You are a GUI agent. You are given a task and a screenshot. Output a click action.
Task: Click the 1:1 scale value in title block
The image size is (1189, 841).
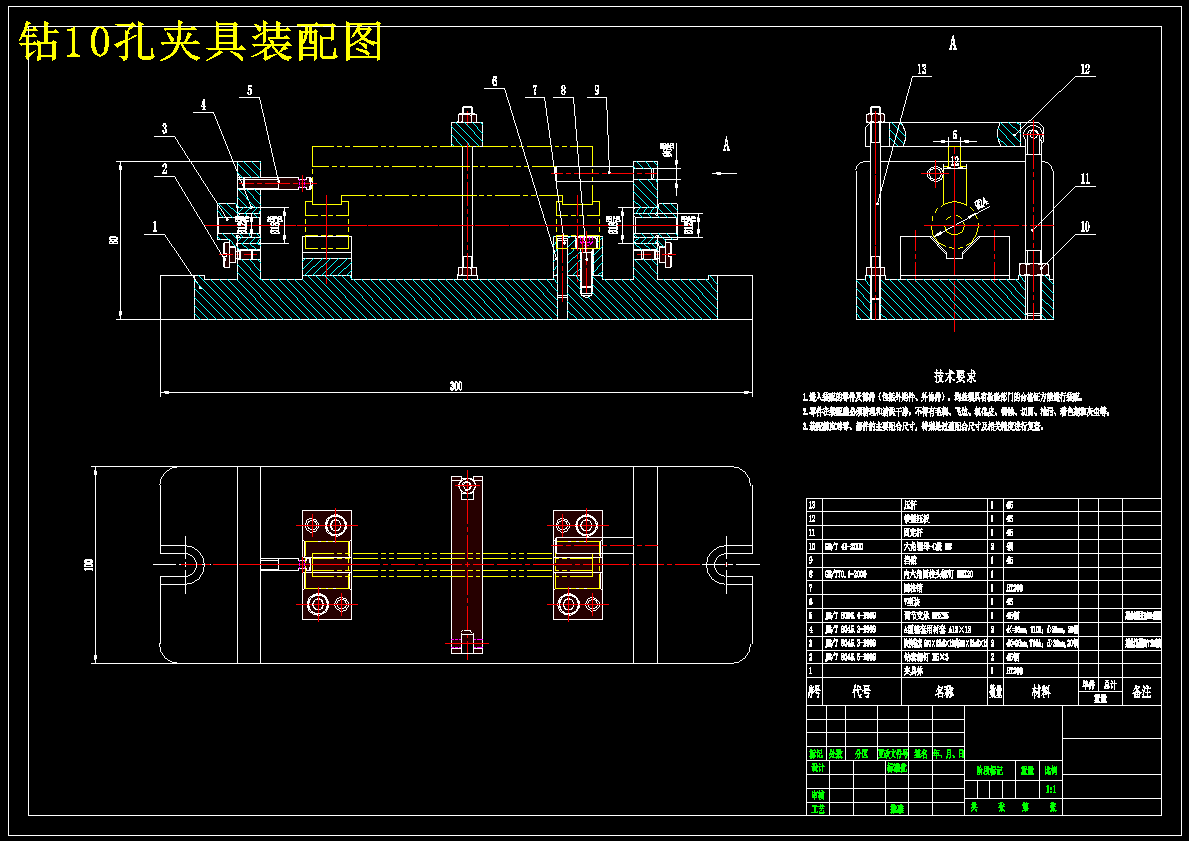point(1051,789)
